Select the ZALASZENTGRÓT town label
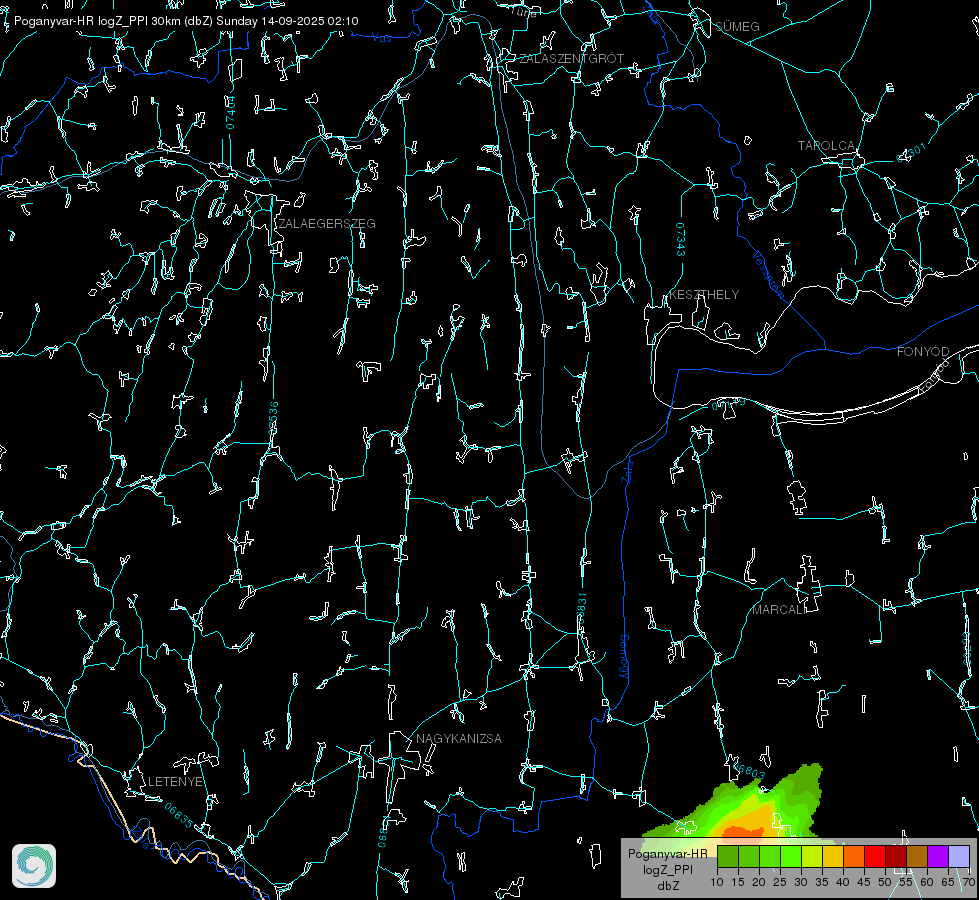 coord(571,58)
